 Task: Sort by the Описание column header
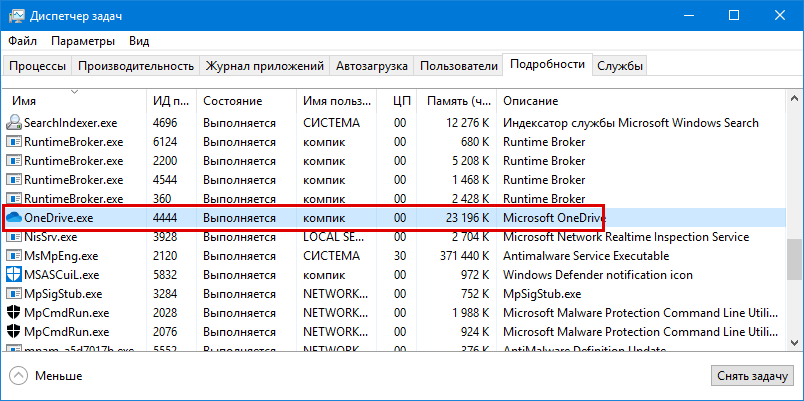641,101
